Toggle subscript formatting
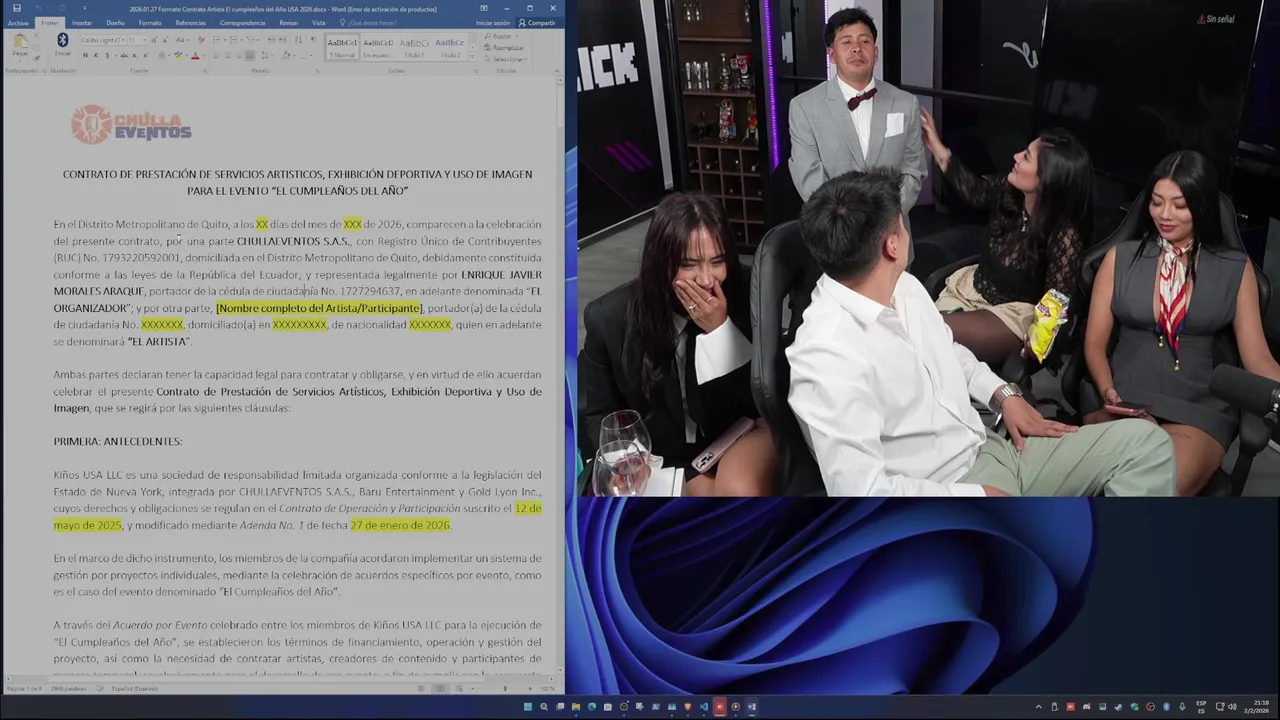1280x720 pixels. 135,55
